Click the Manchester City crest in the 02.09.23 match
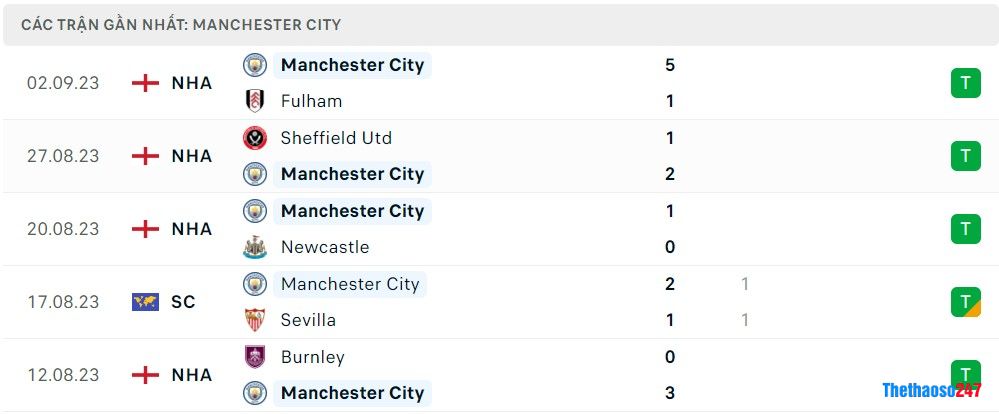Viewport: 999px width, 414px height. pyautogui.click(x=255, y=65)
